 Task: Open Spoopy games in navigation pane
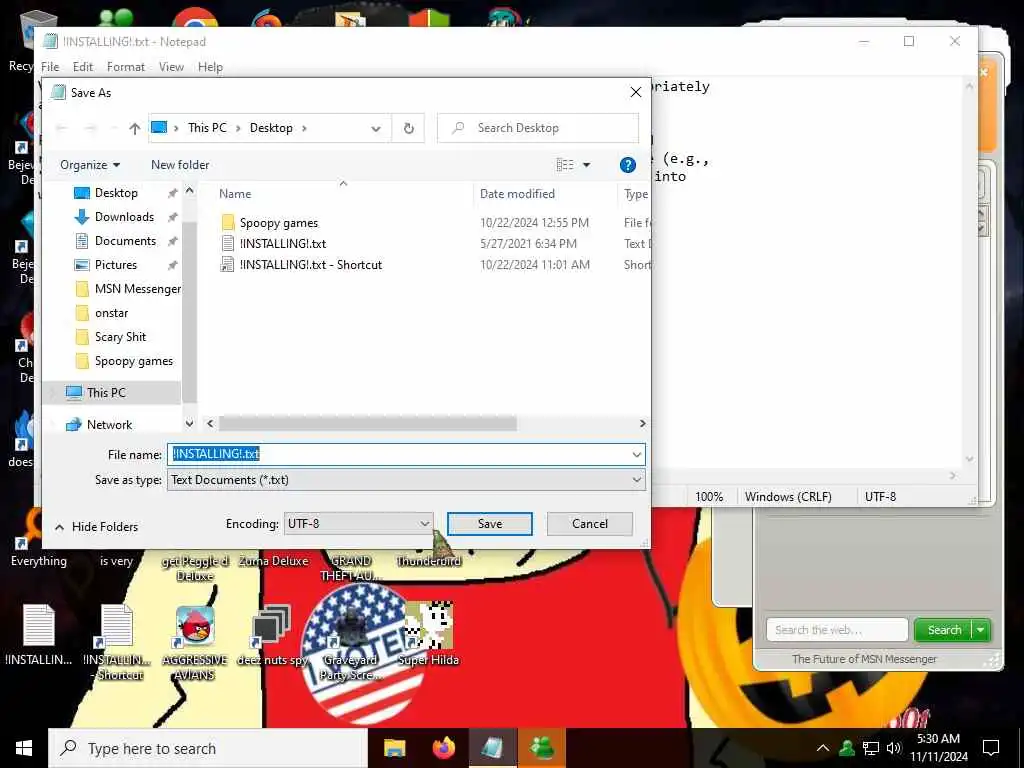point(133,361)
